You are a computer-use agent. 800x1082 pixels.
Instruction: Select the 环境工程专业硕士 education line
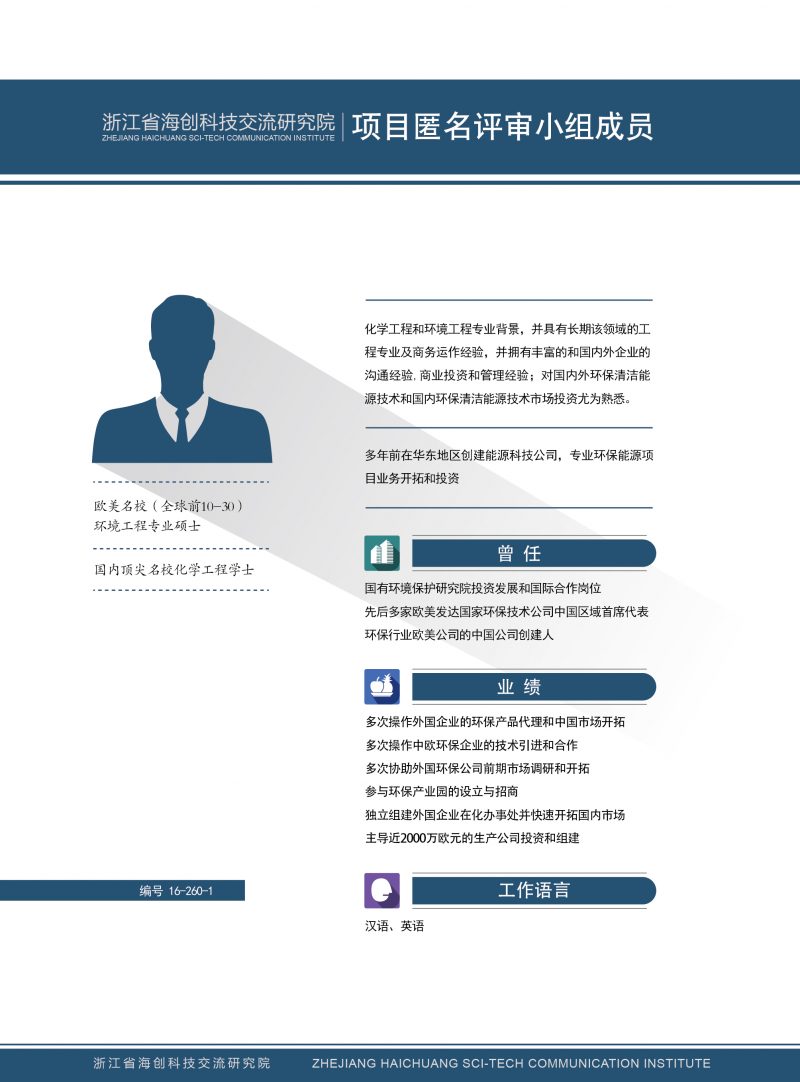point(147,526)
